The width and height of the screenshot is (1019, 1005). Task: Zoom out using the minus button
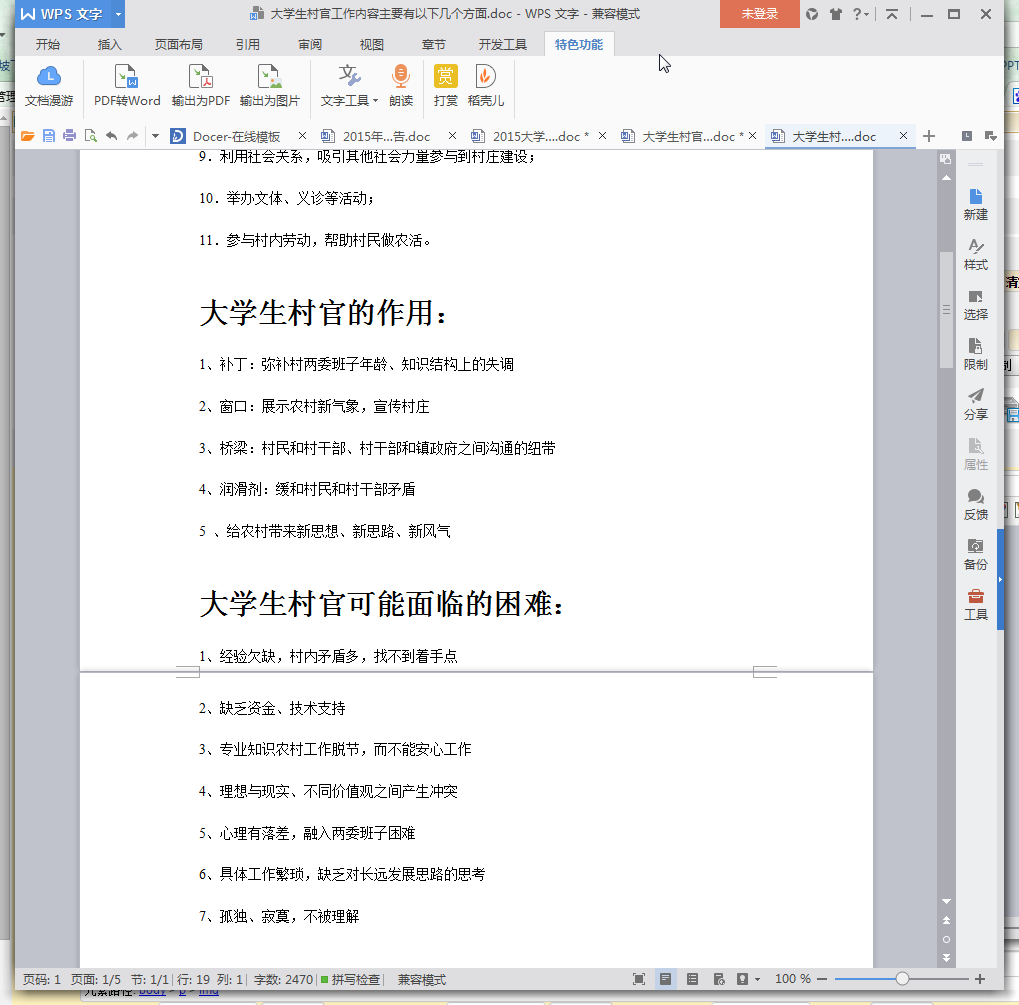[821, 979]
